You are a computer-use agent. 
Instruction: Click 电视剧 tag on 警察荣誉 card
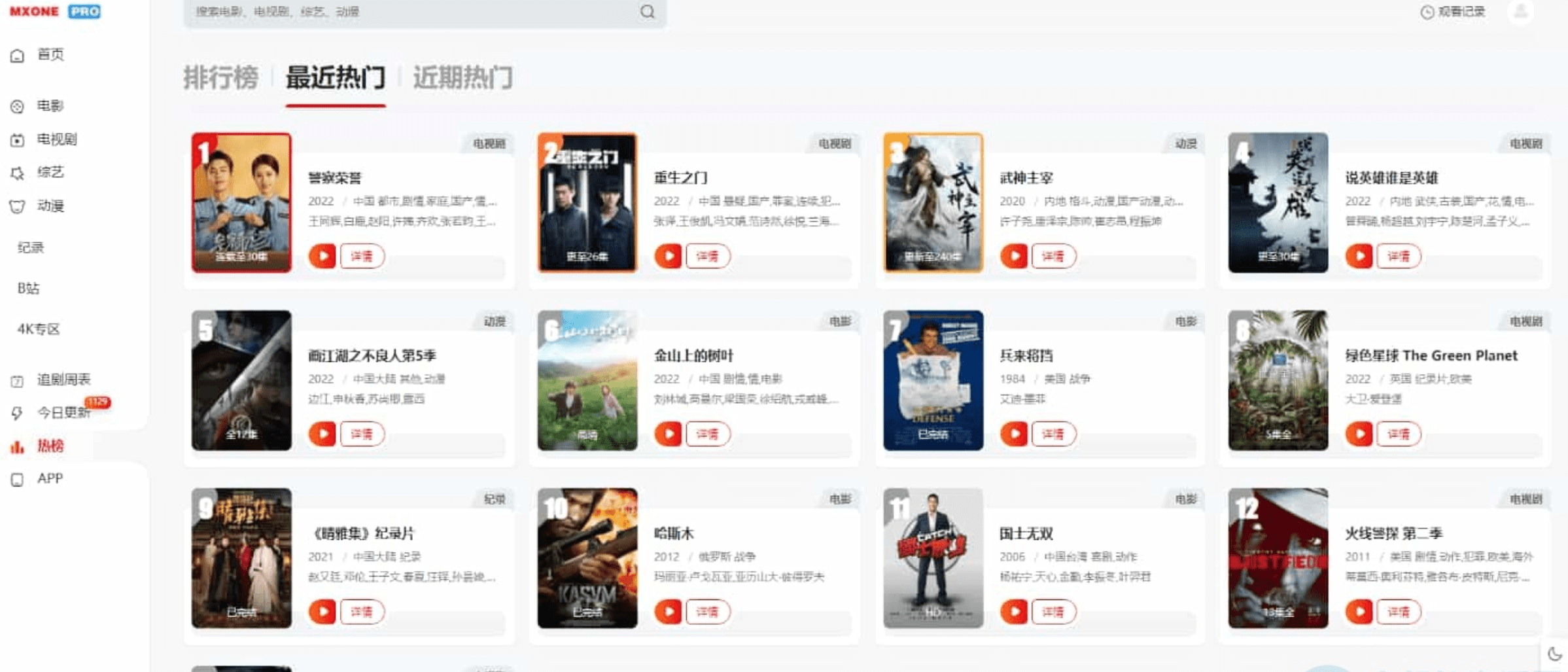click(x=489, y=143)
